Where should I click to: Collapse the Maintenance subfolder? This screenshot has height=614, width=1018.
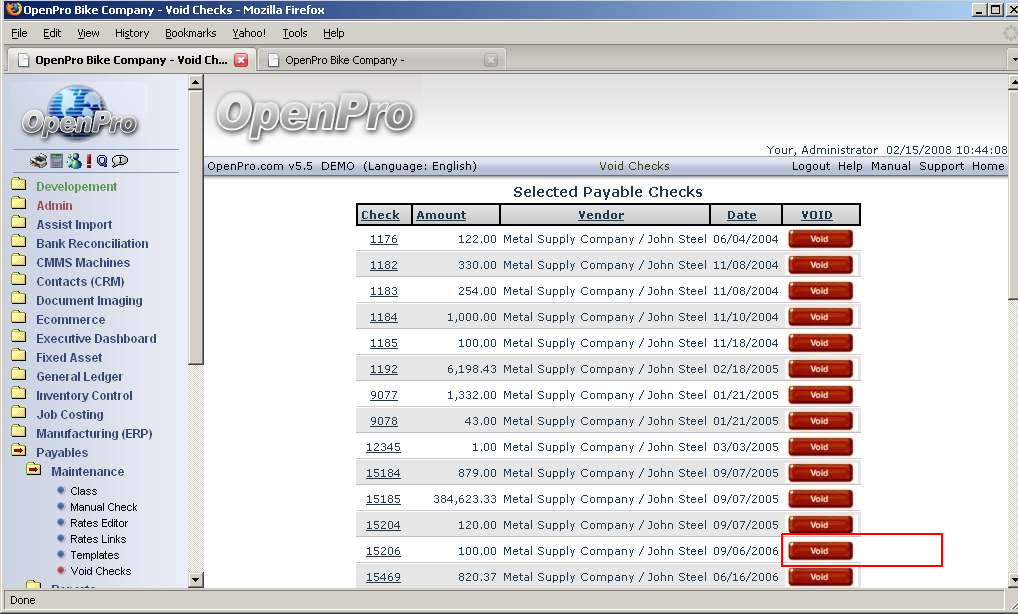tap(34, 472)
